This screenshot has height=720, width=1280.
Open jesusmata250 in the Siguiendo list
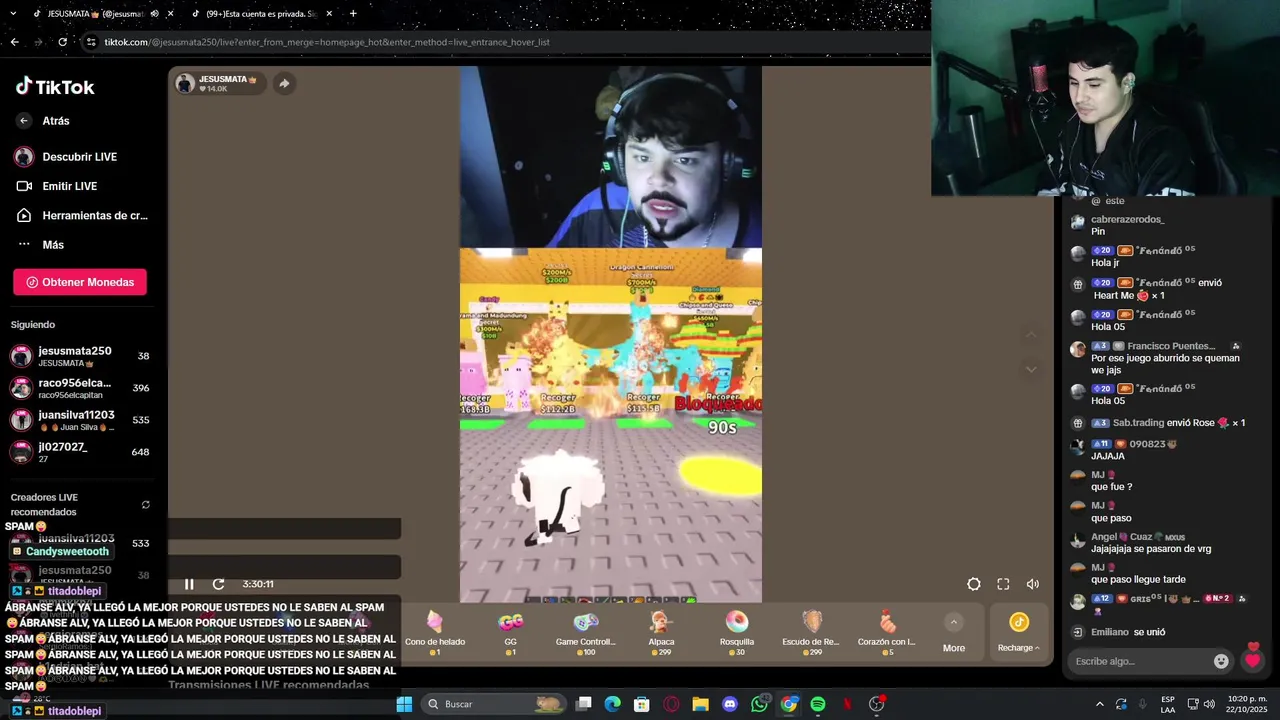click(80, 356)
